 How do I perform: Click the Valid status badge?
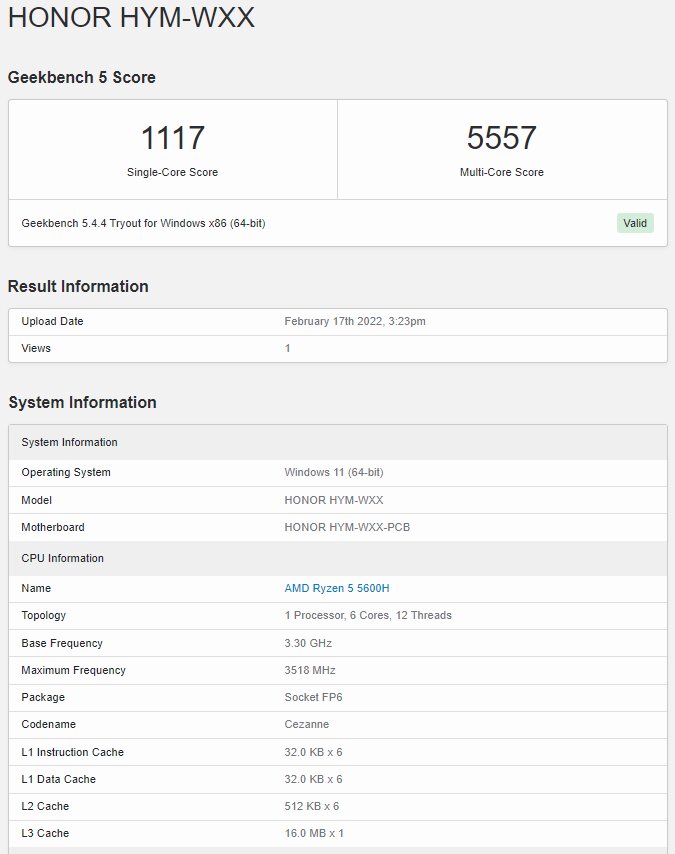pyautogui.click(x=635, y=223)
